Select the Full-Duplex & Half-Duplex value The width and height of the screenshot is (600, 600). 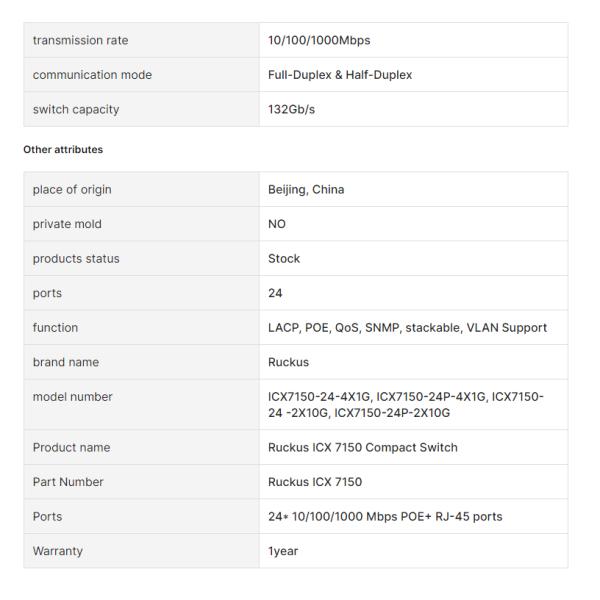click(340, 75)
